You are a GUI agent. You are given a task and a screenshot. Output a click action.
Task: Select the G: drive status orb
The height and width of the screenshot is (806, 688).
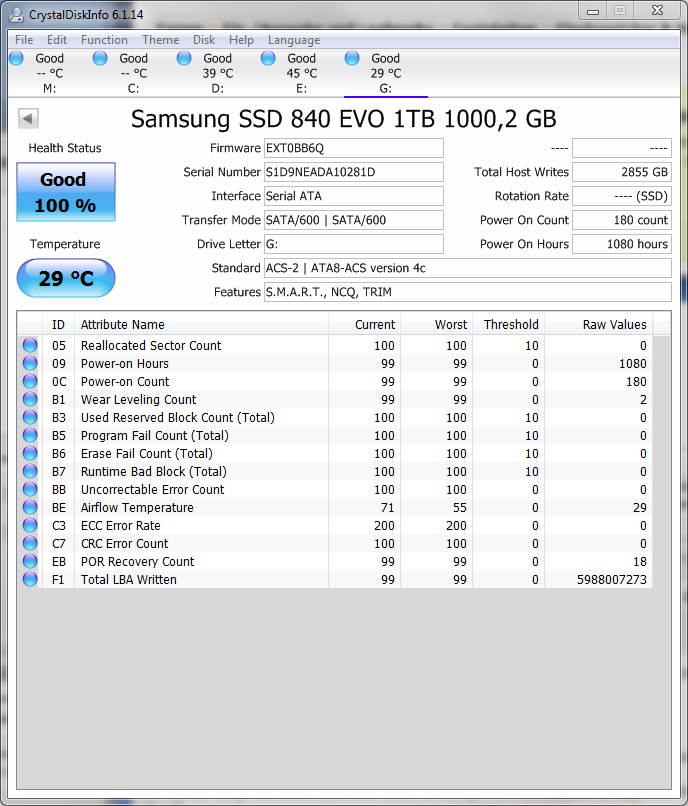(352, 58)
